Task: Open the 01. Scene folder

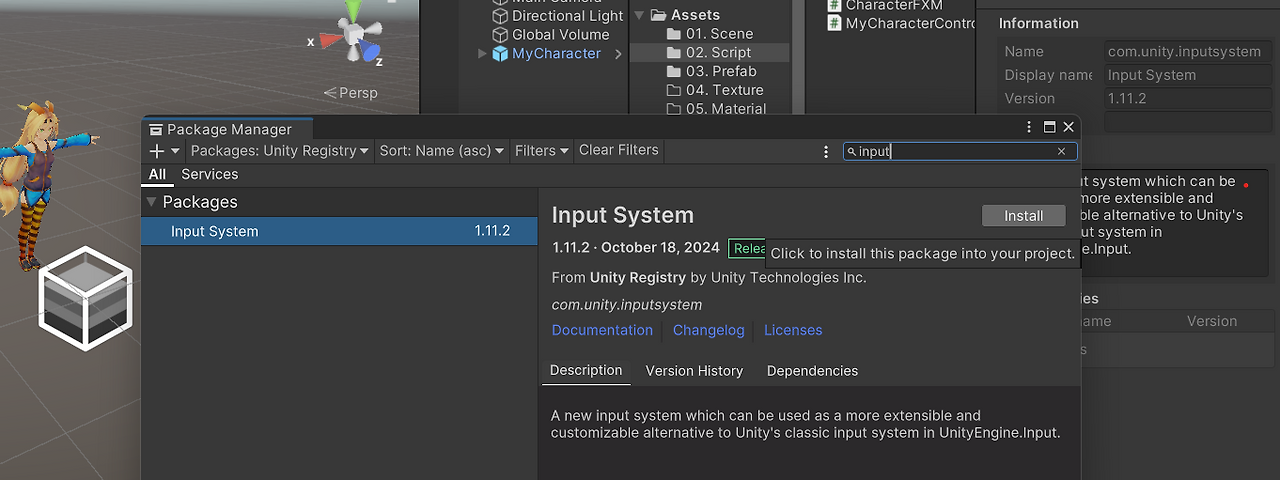Action: pyautogui.click(x=719, y=34)
